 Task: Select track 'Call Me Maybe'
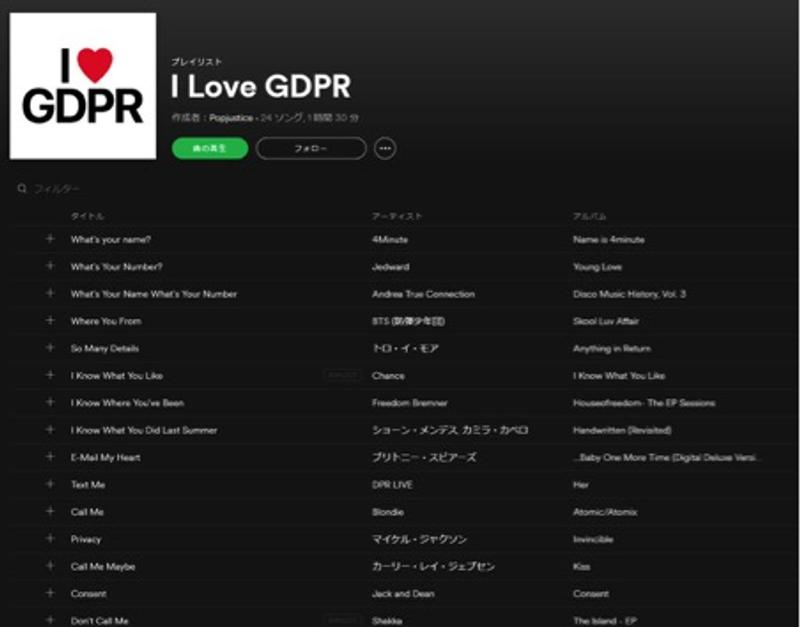tap(103, 567)
